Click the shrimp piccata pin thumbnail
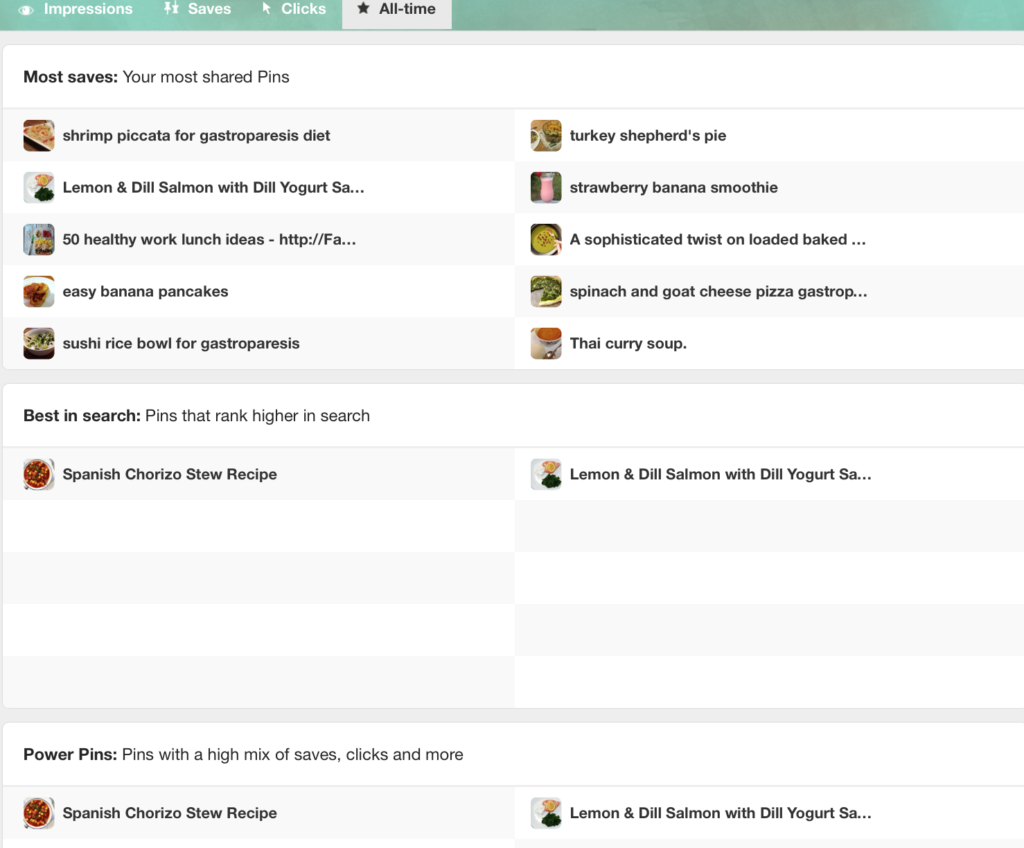The width and height of the screenshot is (1024, 848). (39, 136)
